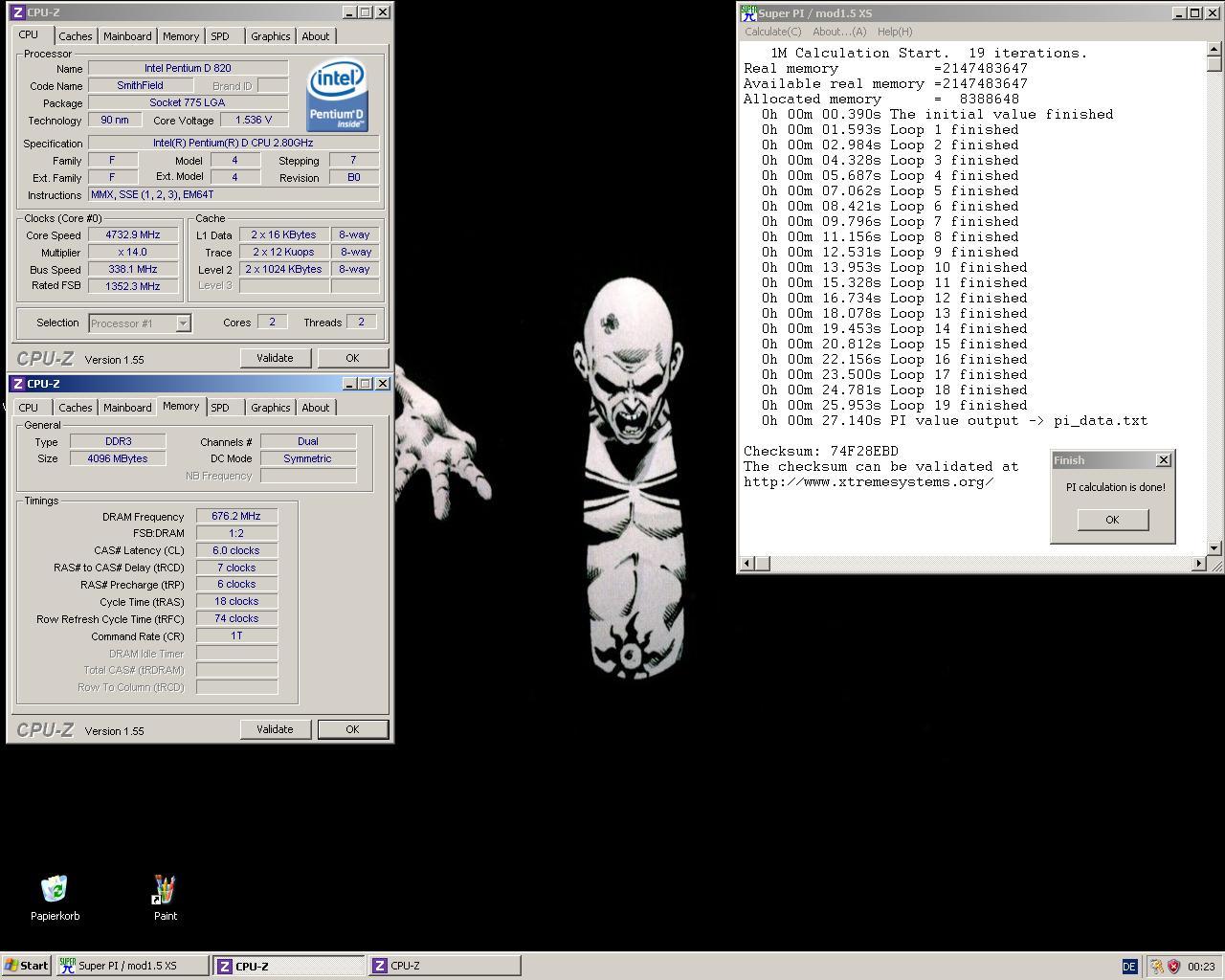The height and width of the screenshot is (980, 1225).
Task: Click Super PI vertical scrollbar down arrow
Action: pyautogui.click(x=1214, y=547)
